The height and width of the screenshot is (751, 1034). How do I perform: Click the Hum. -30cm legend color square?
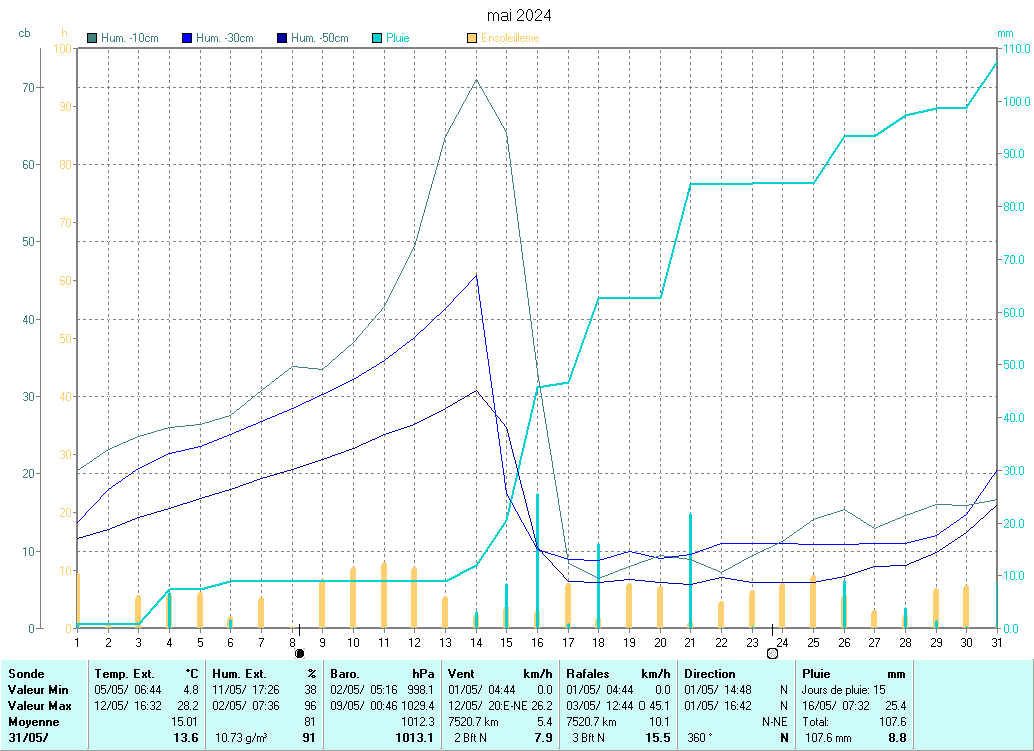pyautogui.click(x=187, y=38)
